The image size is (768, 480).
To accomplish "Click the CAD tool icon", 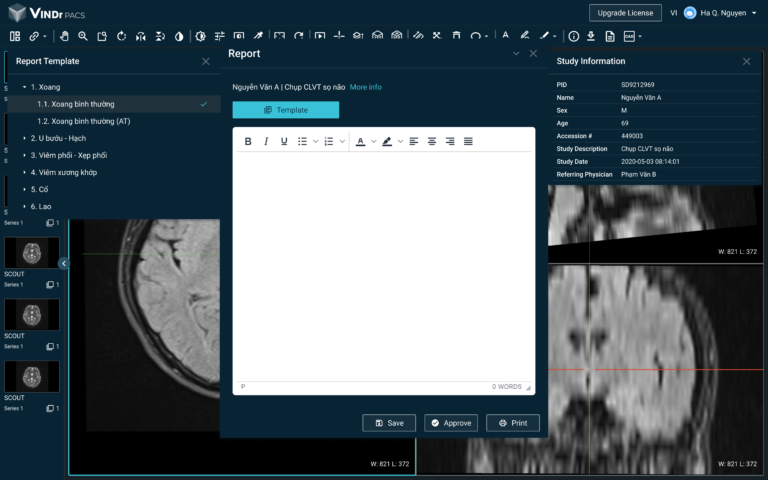I will [x=629, y=36].
